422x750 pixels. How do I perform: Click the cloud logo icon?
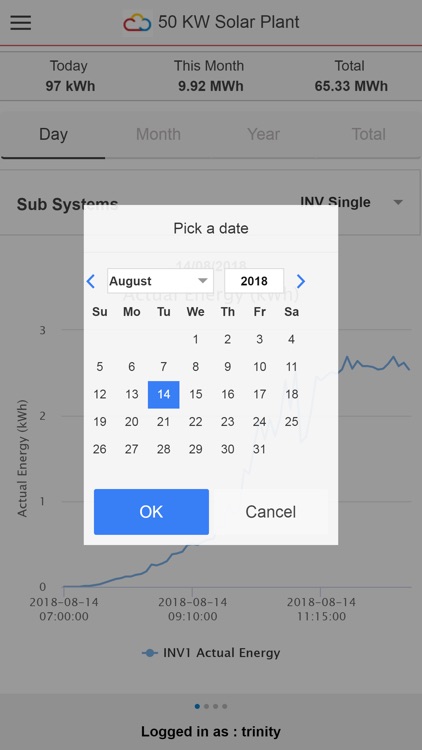[x=138, y=22]
